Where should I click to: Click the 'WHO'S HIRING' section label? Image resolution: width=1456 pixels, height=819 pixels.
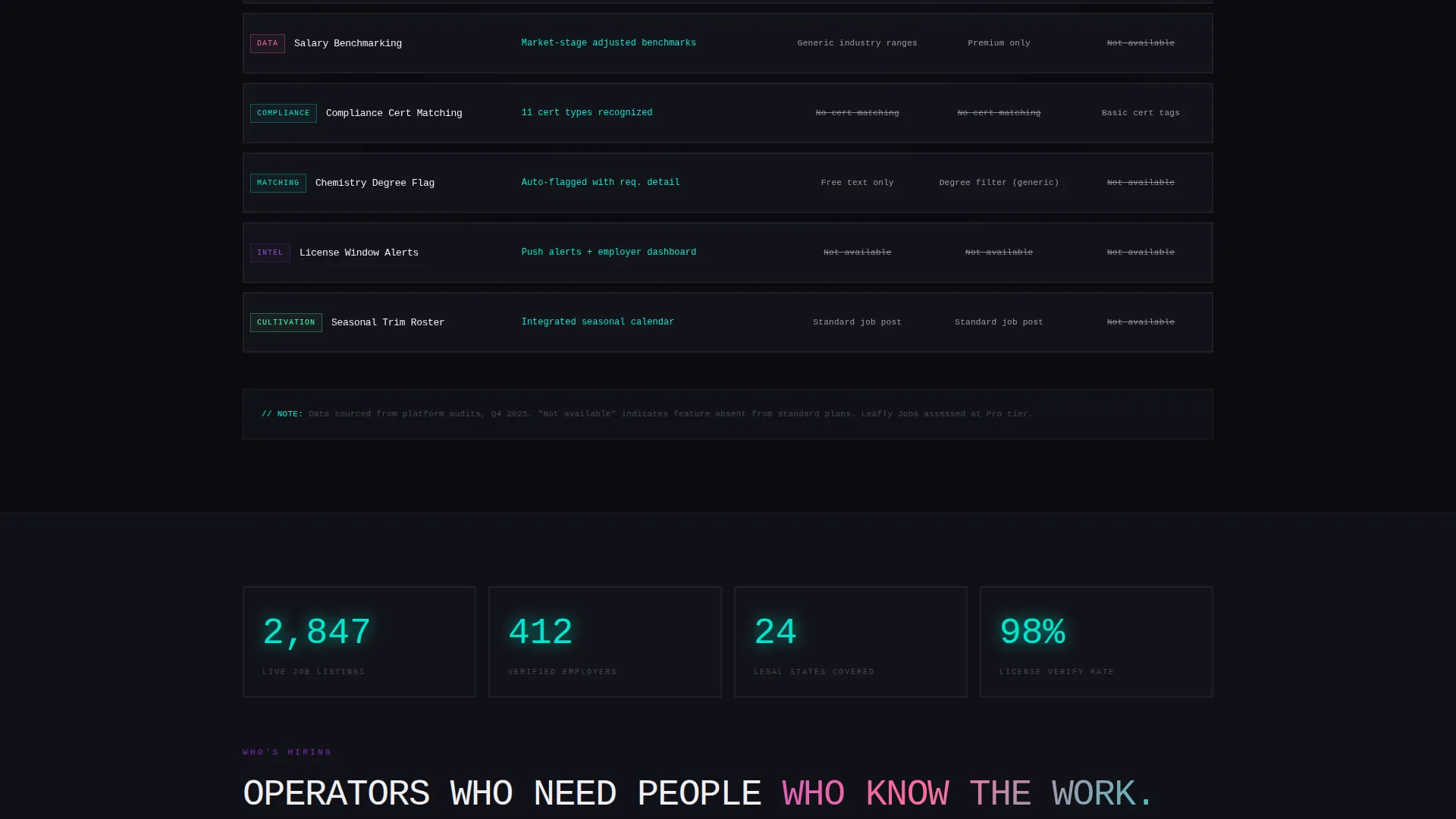tap(287, 752)
